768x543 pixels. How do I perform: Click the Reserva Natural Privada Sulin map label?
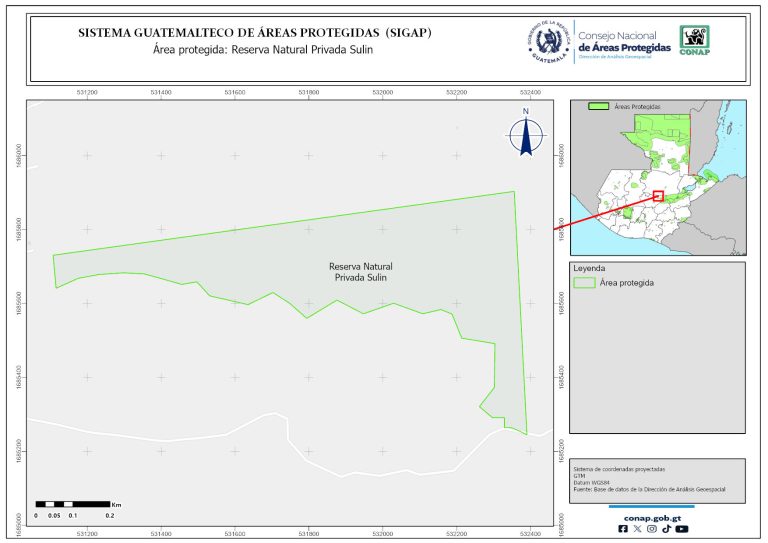click(x=360, y=273)
